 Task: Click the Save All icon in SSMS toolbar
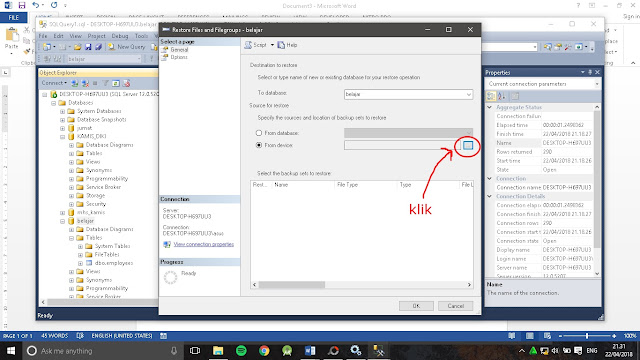tap(98, 47)
